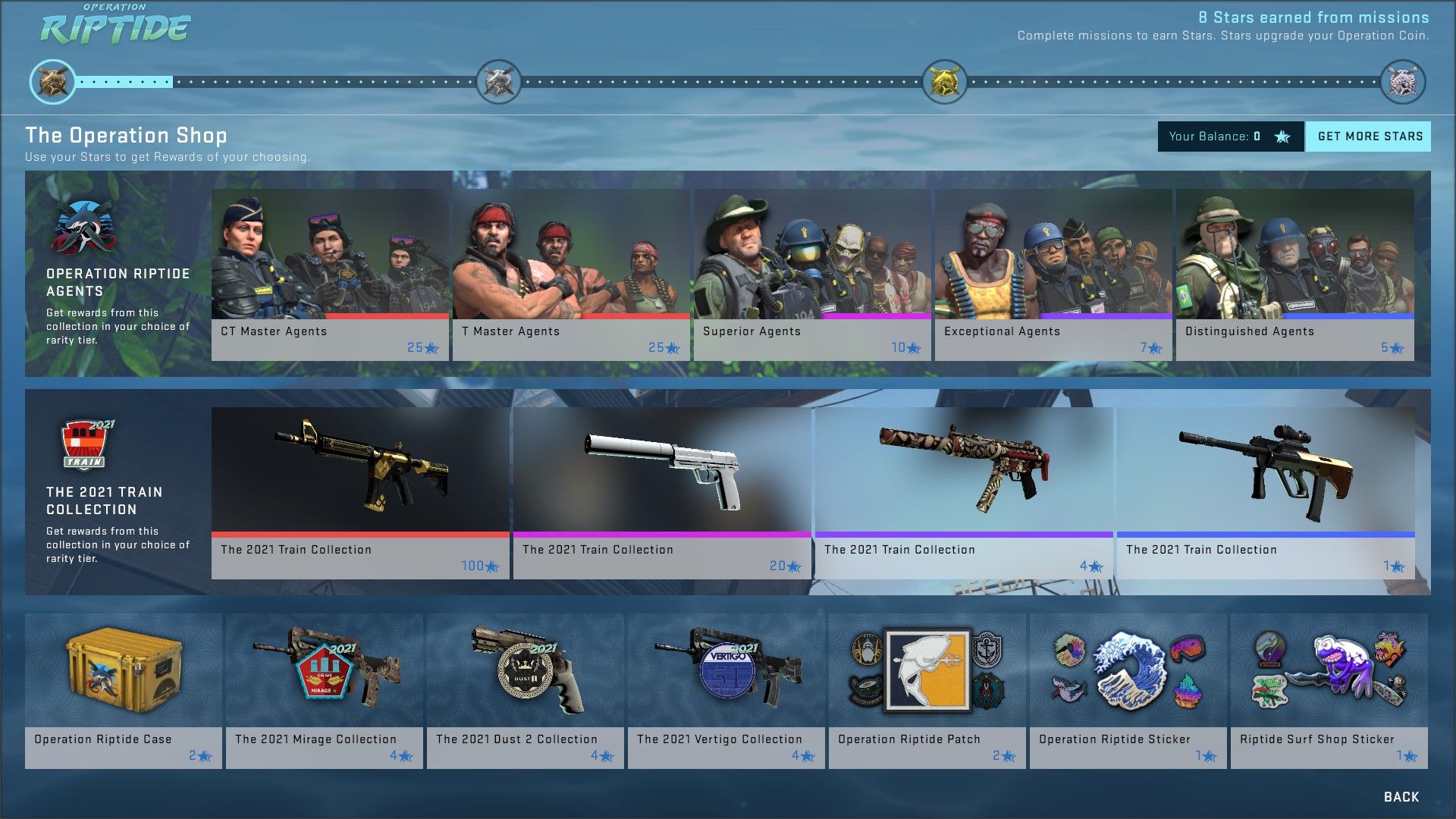Click the star icon beside Your Balance
The image size is (1456, 819).
[1280, 137]
